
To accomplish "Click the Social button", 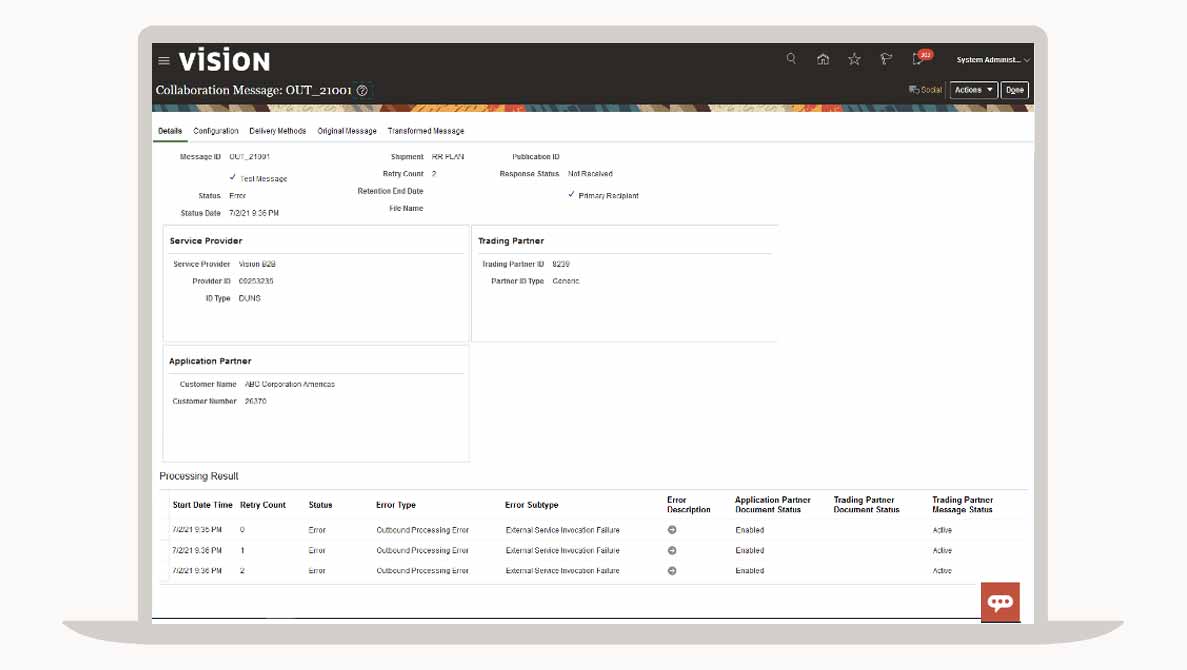I will [926, 90].
